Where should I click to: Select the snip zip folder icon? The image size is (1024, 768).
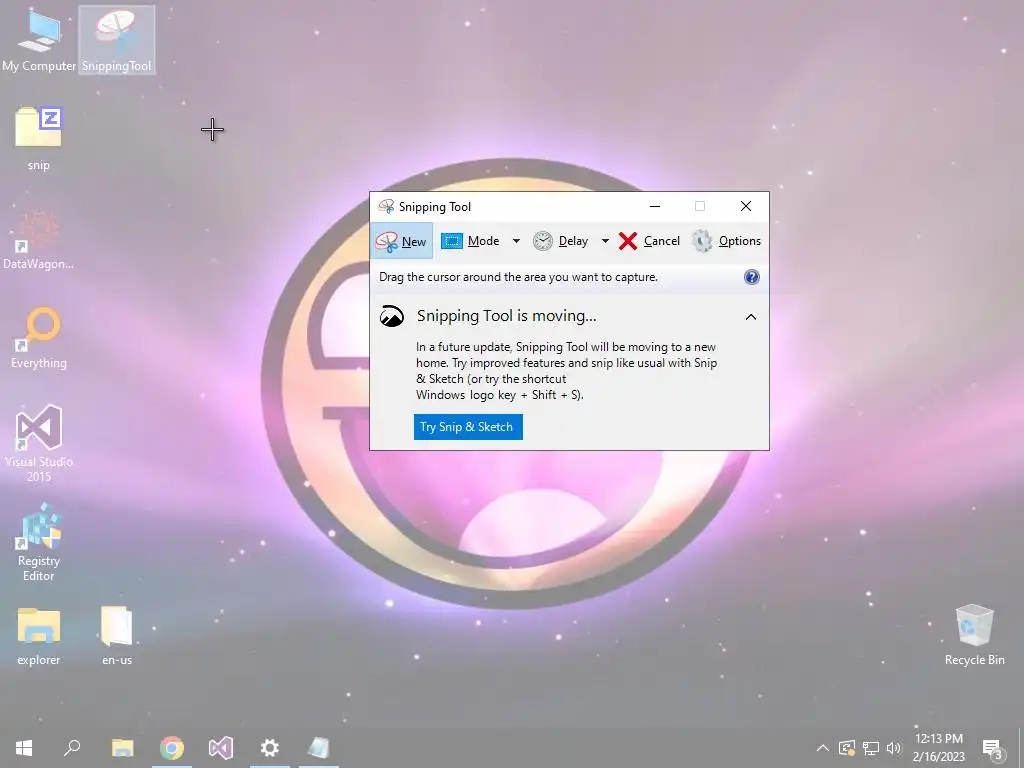point(39,138)
